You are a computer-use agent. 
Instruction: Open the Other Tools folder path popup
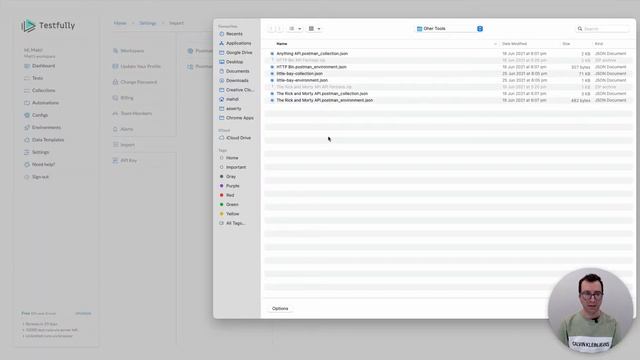point(450,29)
